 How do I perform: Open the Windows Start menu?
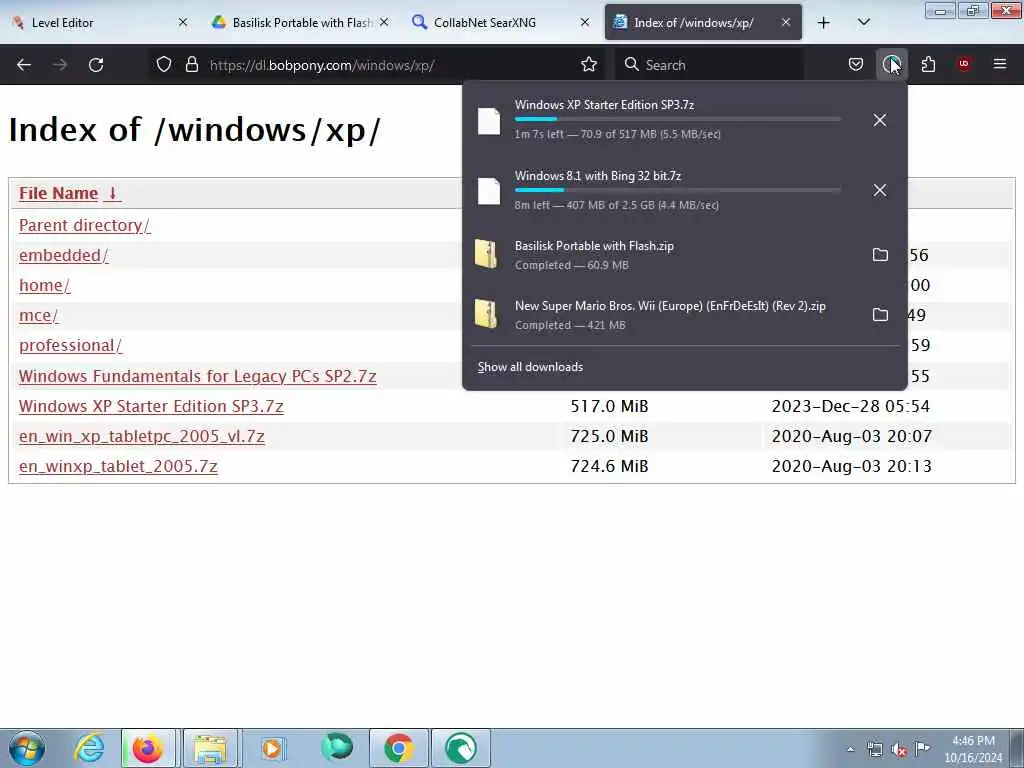[x=27, y=748]
